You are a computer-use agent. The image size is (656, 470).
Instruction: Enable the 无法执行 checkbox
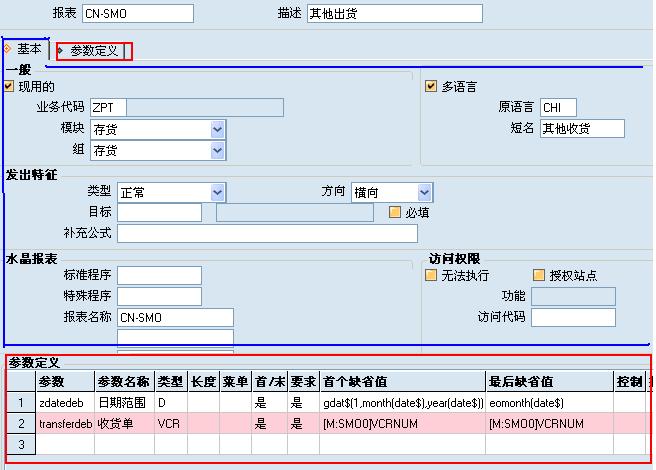pyautogui.click(x=431, y=275)
